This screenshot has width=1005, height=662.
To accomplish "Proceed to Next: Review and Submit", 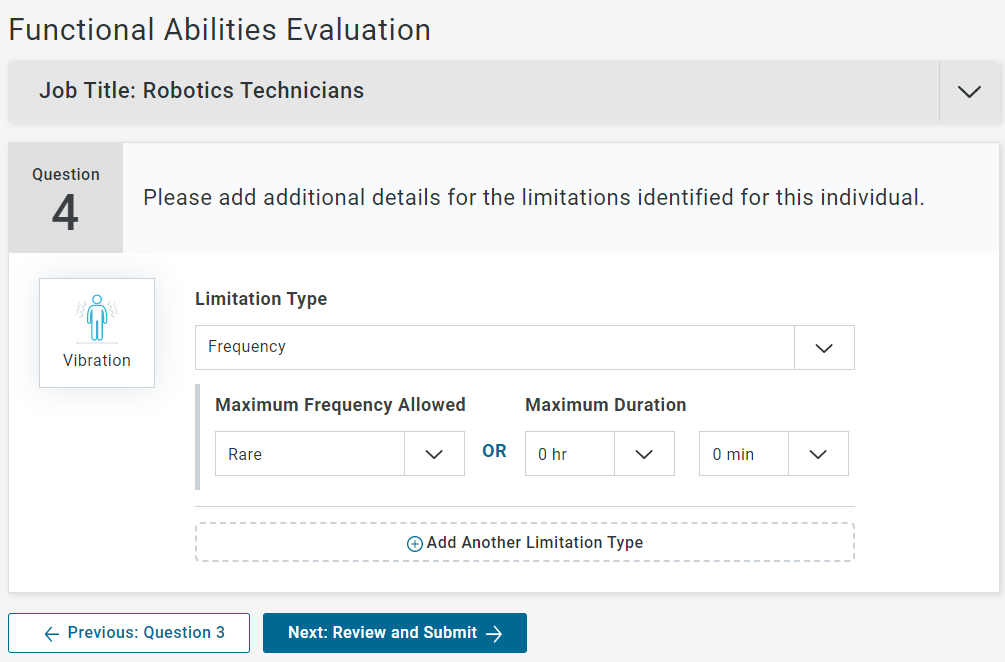I will click(x=394, y=633).
